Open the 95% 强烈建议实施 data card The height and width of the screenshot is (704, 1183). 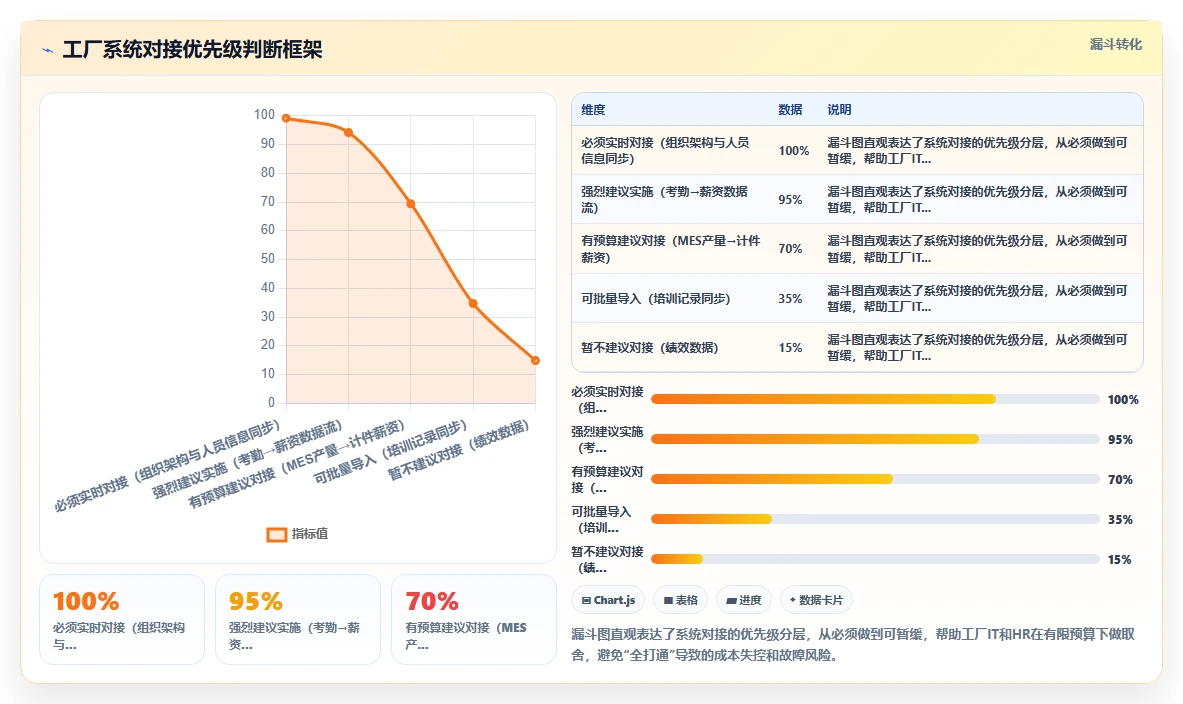pyautogui.click(x=297, y=619)
